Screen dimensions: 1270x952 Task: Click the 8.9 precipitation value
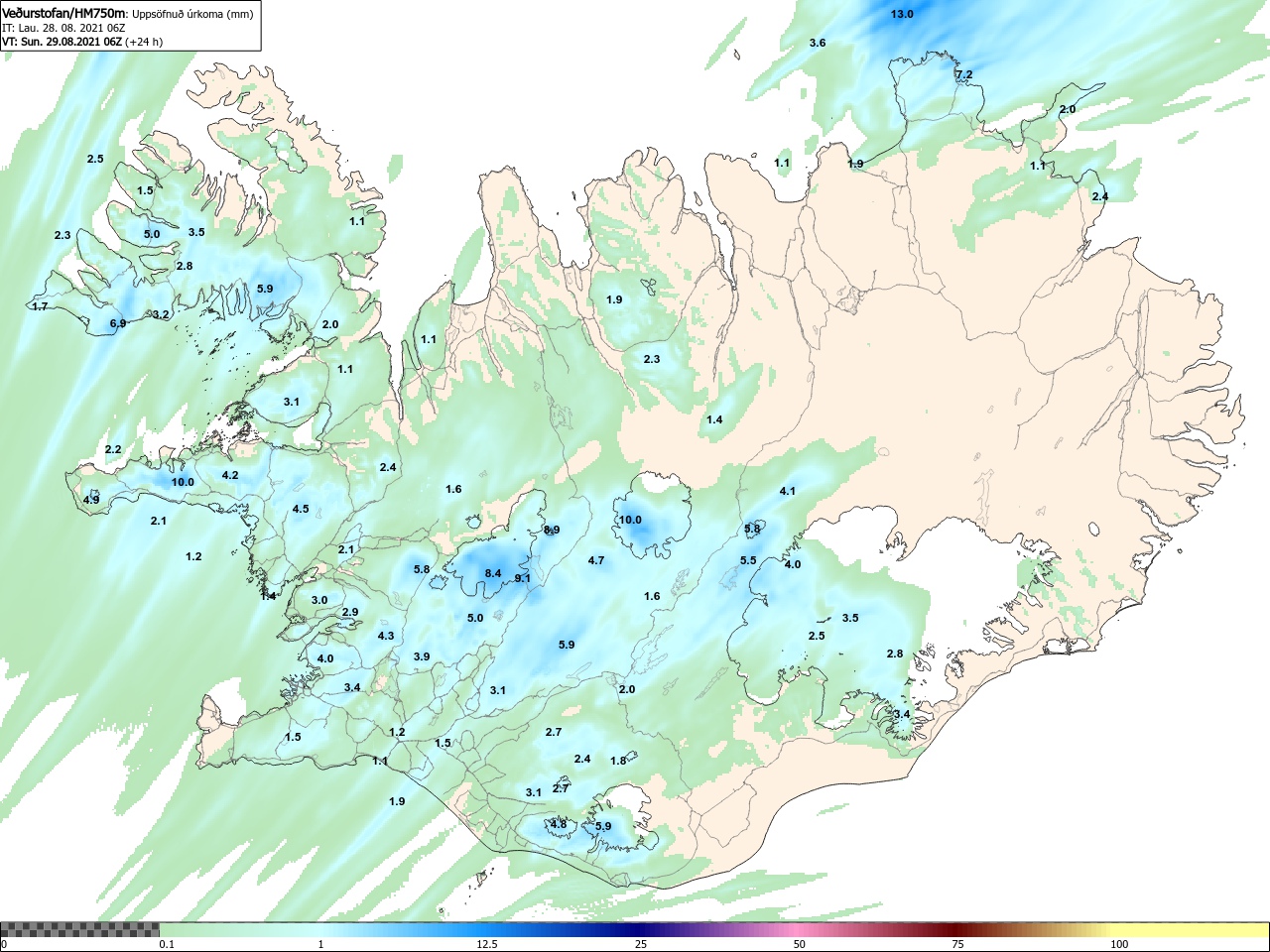(552, 530)
